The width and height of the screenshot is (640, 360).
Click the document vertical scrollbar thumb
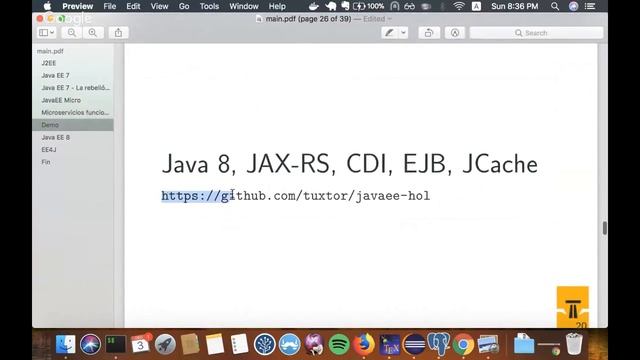click(x=604, y=228)
